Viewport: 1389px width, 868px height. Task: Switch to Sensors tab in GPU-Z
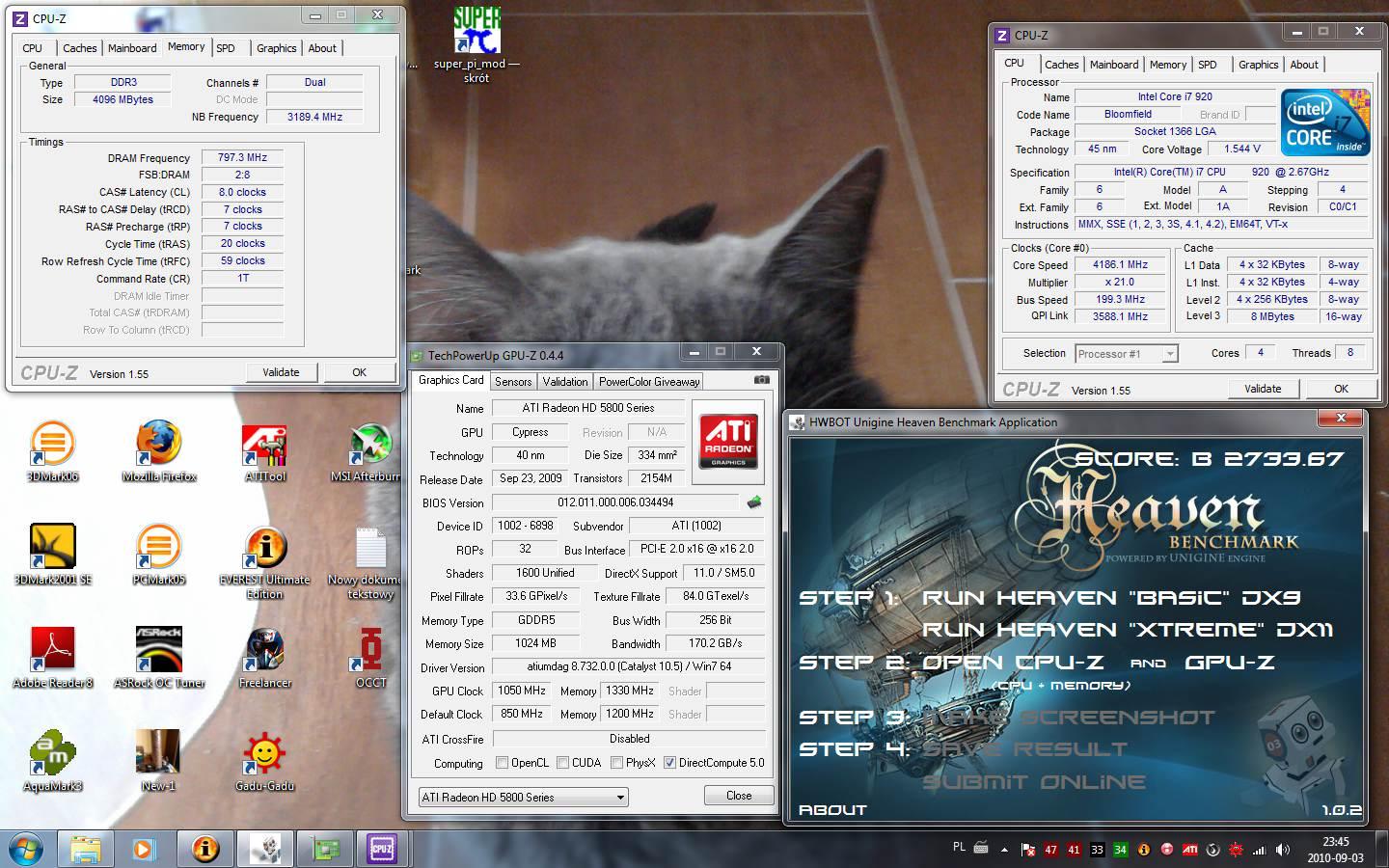(513, 382)
